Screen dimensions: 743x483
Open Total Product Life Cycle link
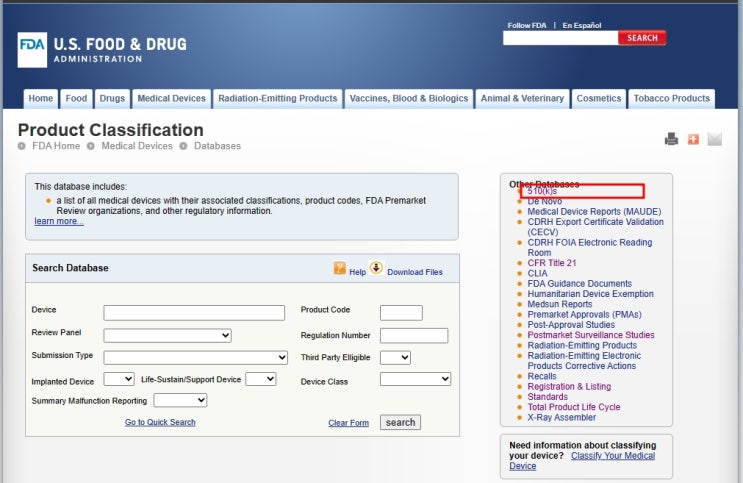click(574, 407)
